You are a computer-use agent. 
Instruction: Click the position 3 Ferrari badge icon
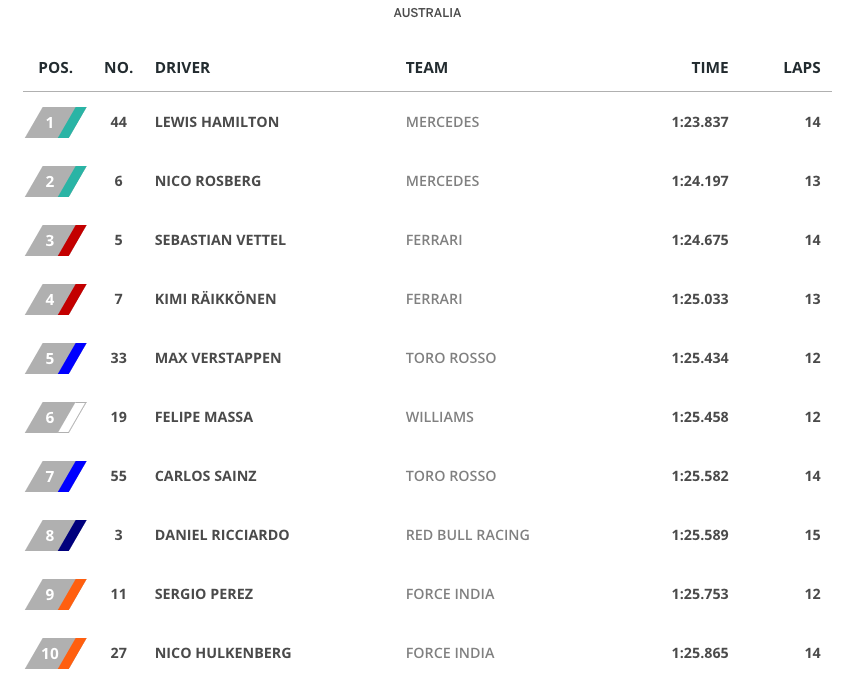pos(56,240)
